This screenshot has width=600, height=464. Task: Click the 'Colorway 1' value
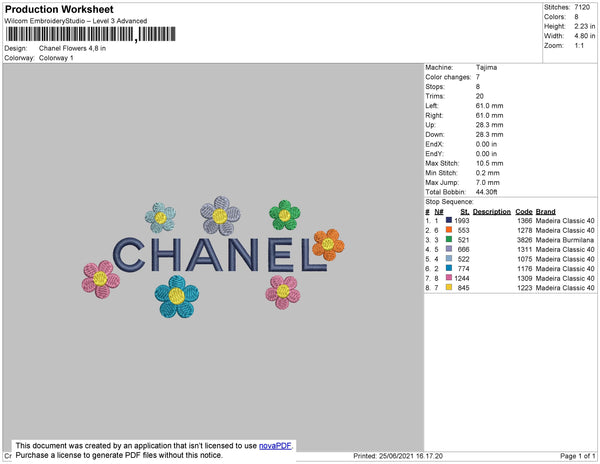point(56,58)
